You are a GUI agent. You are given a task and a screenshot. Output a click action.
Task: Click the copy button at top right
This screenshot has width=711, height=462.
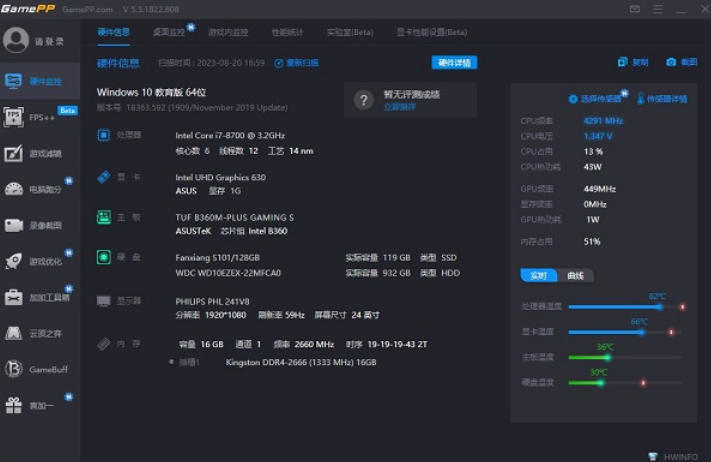pyautogui.click(x=633, y=62)
